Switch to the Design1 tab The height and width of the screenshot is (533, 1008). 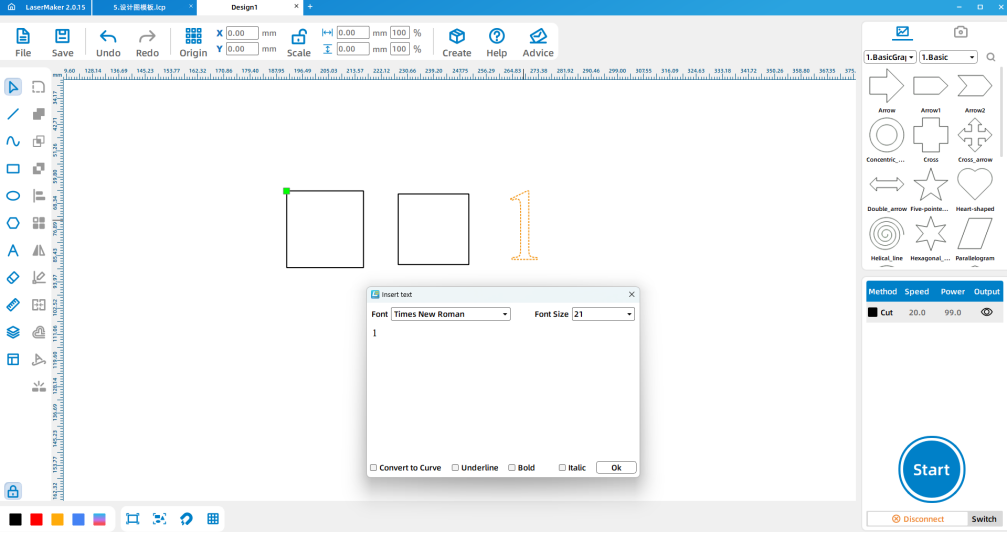point(244,7)
